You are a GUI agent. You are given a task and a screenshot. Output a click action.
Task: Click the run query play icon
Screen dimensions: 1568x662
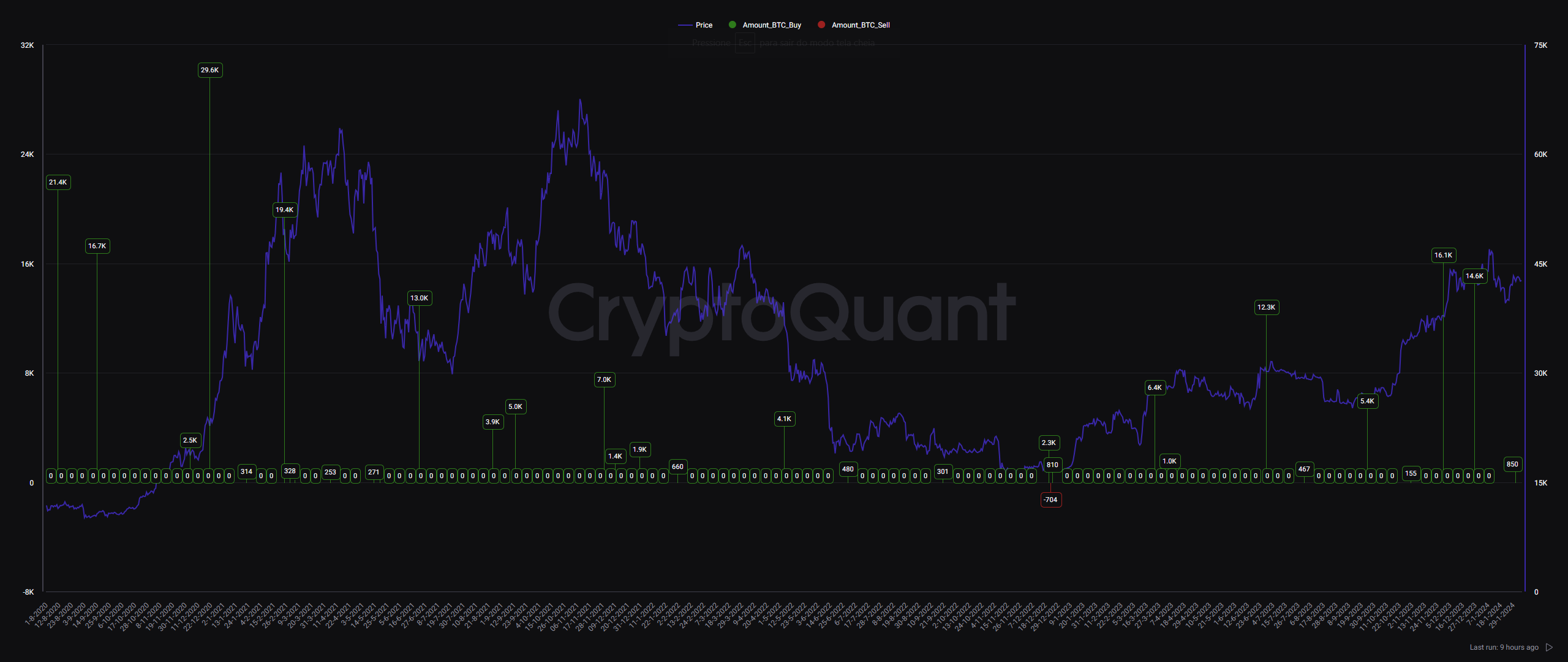[1550, 647]
